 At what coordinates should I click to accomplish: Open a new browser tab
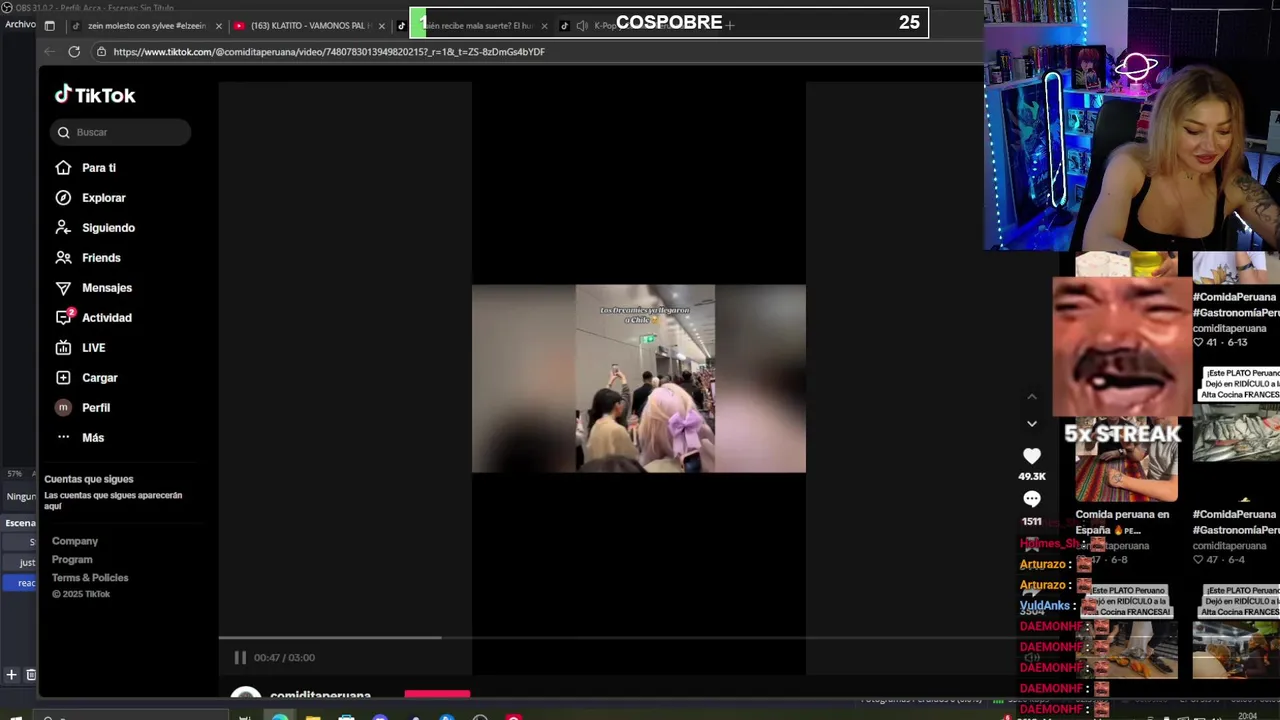(730, 25)
